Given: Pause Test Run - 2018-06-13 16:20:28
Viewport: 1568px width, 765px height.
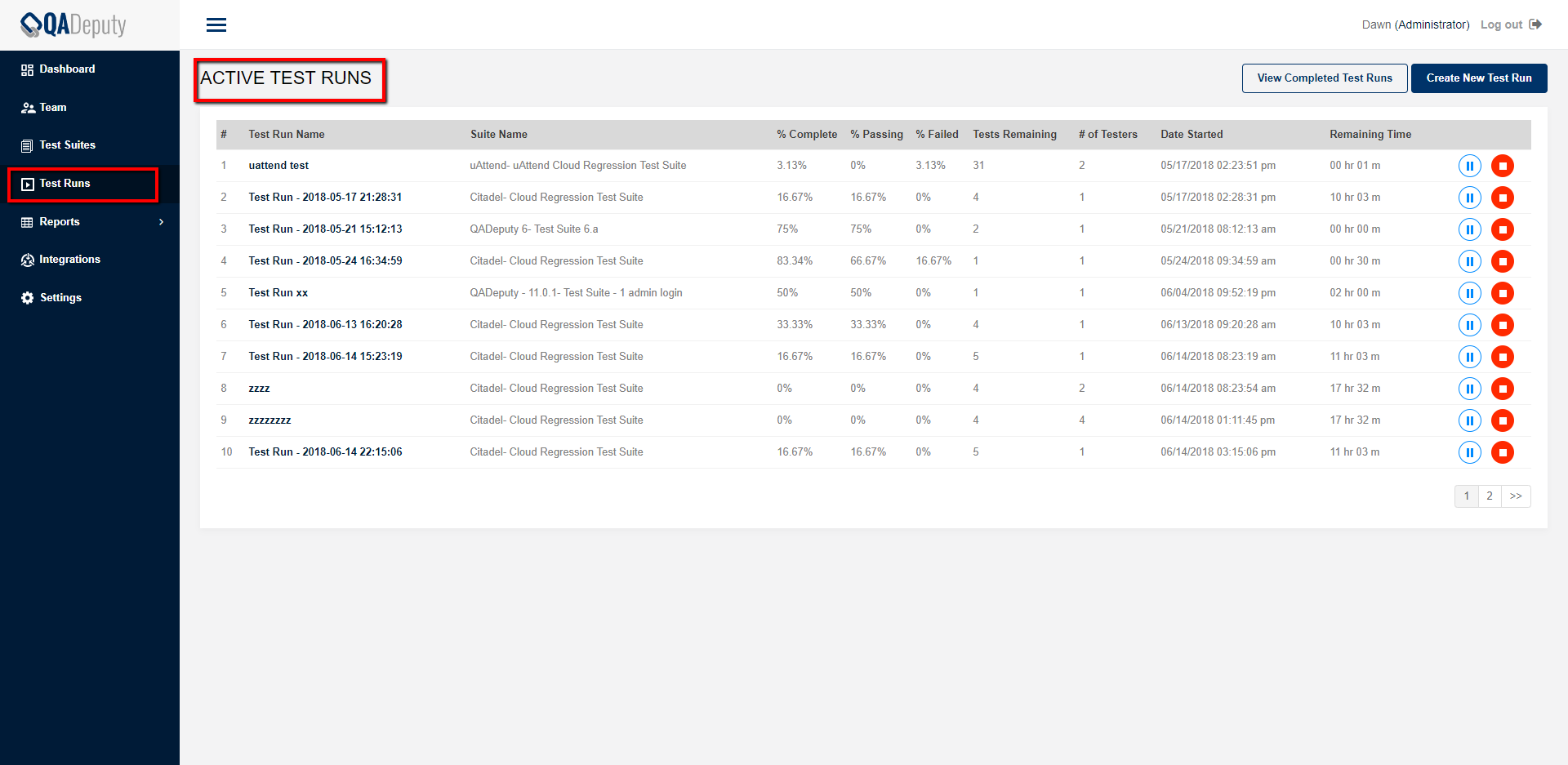Looking at the screenshot, I should coord(1469,325).
